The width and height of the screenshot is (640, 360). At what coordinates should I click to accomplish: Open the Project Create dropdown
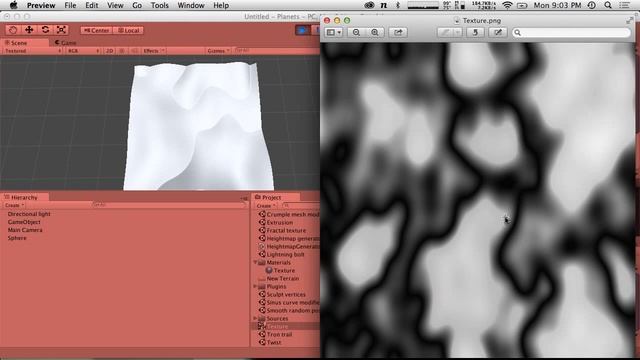(x=266, y=206)
